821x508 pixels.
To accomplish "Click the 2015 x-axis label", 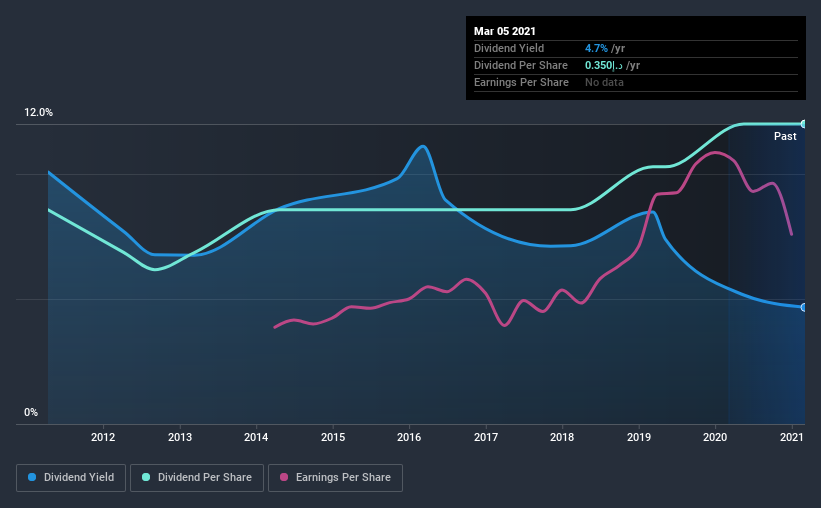I will click(333, 437).
